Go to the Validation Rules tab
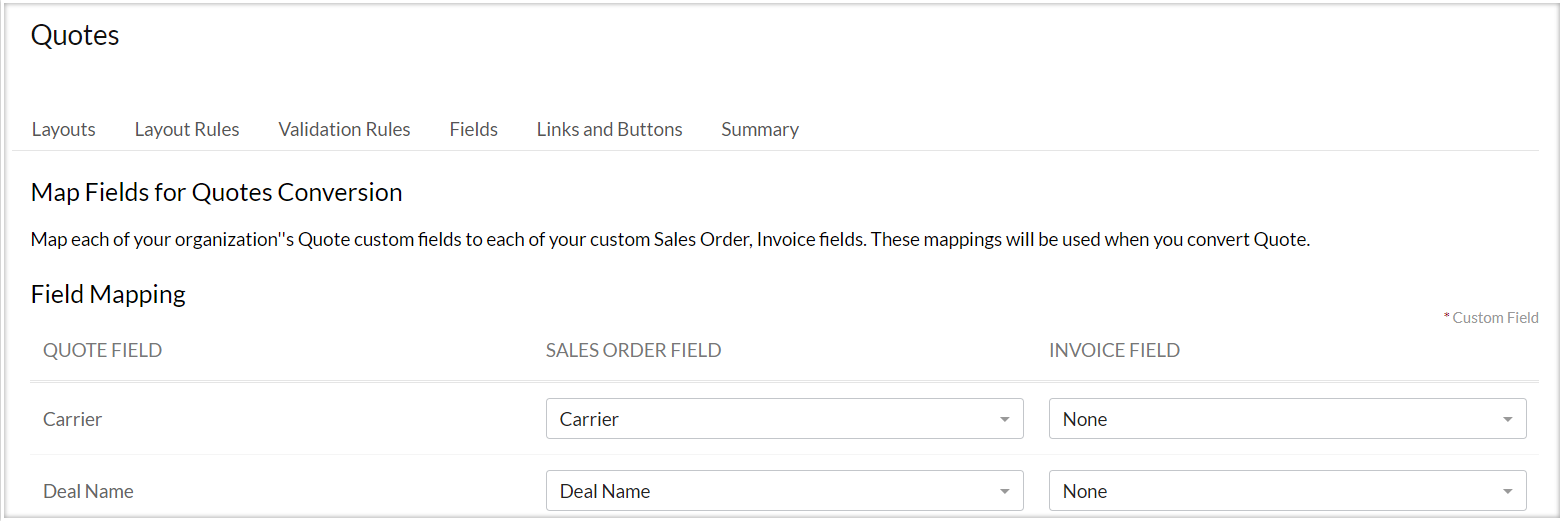Image resolution: width=1563 pixels, height=521 pixels. coord(344,129)
